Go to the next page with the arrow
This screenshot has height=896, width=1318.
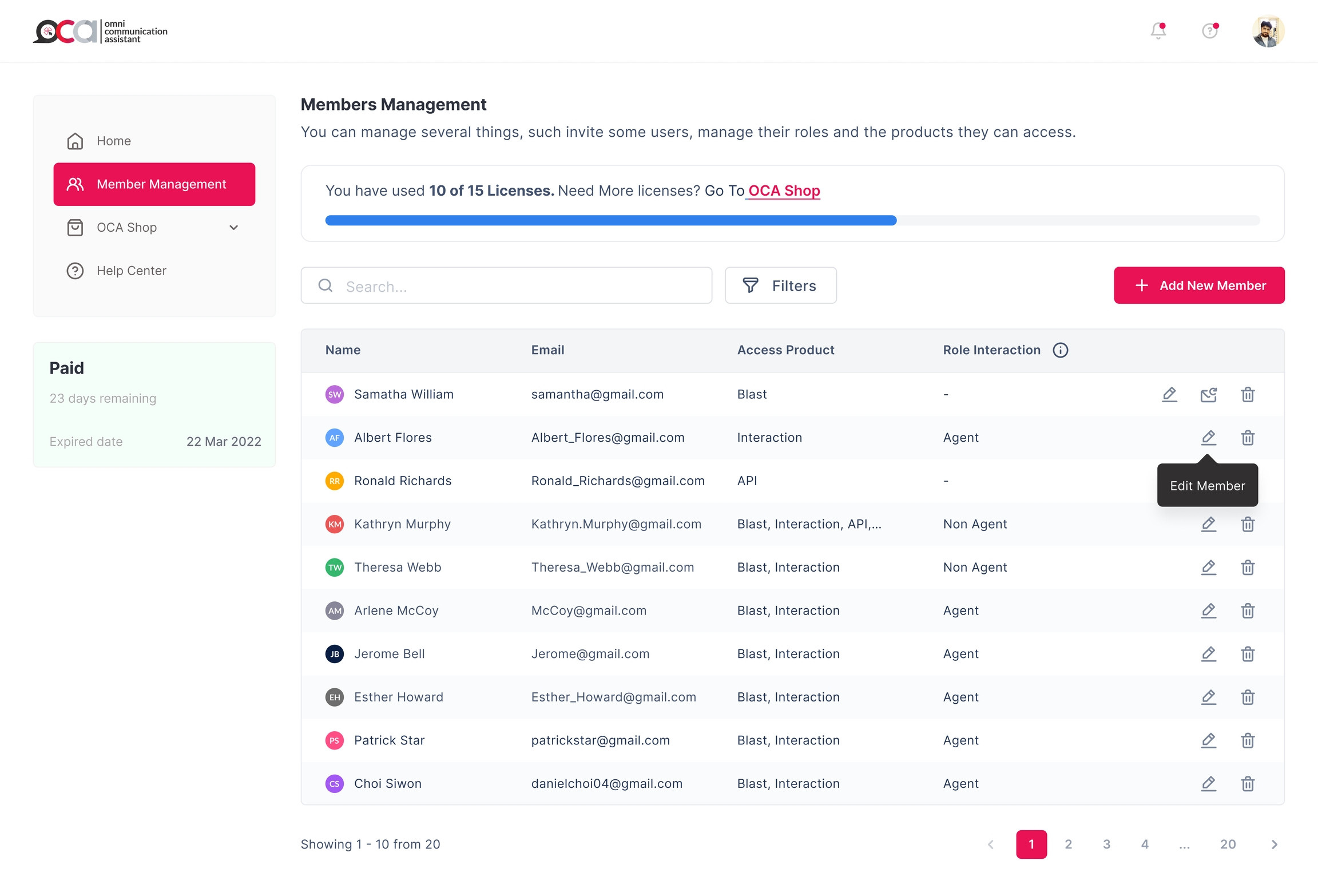1274,845
